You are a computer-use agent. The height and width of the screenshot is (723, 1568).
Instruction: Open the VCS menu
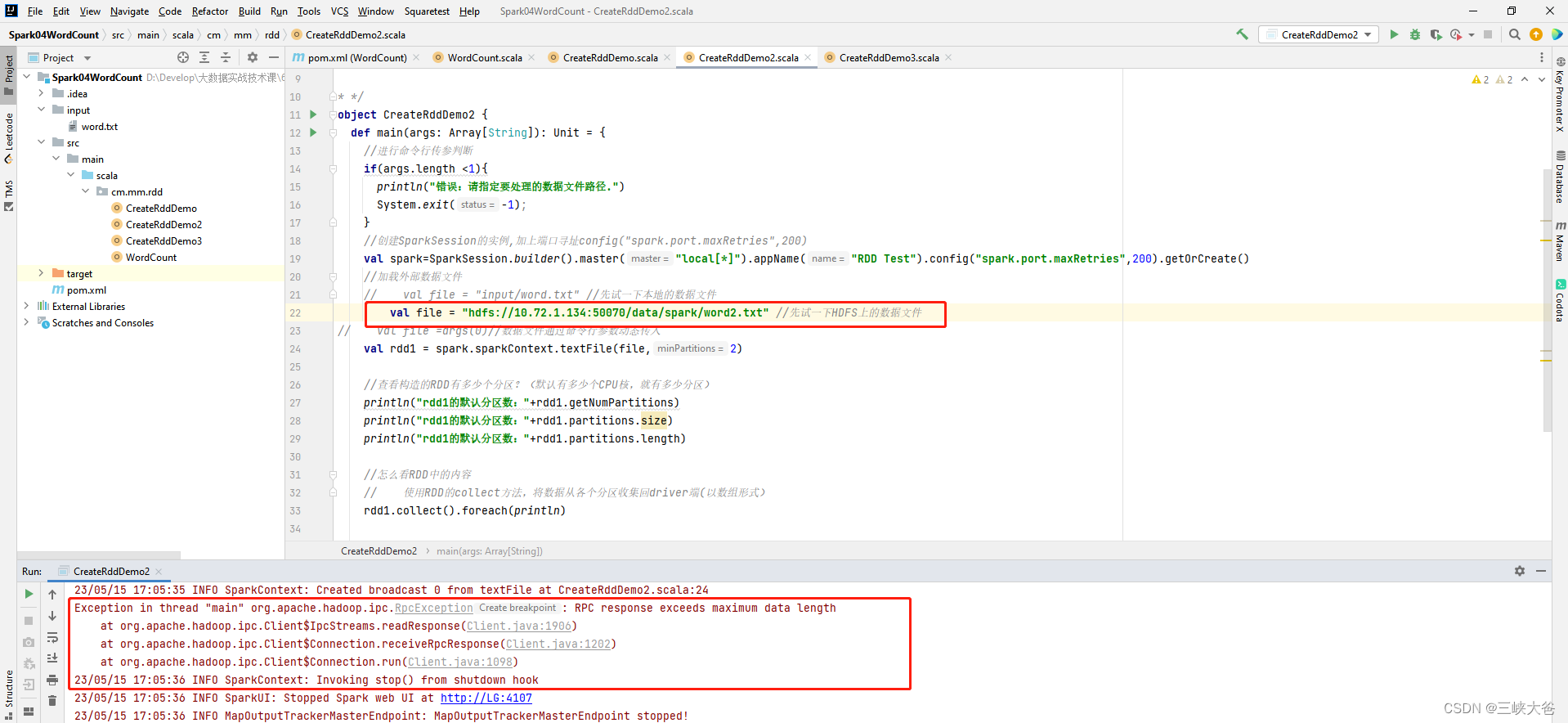[x=339, y=11]
